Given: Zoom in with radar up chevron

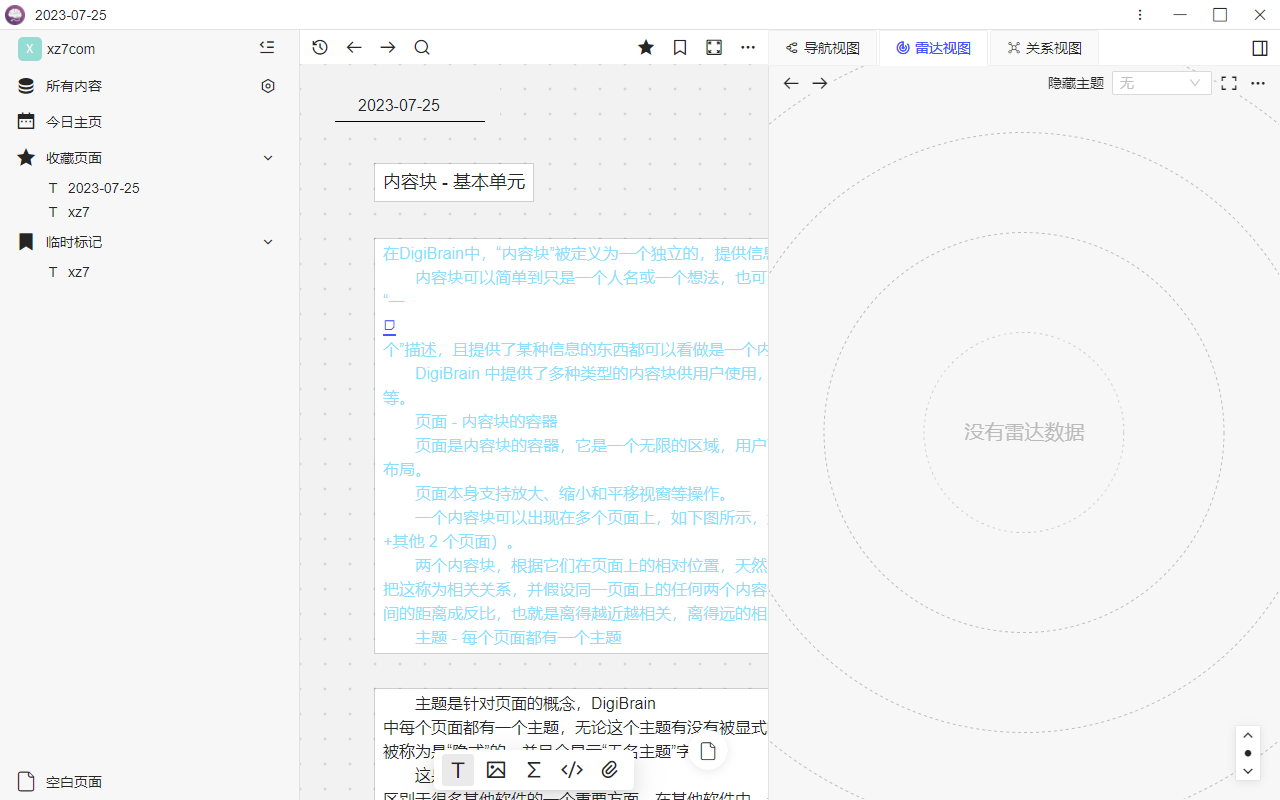Looking at the screenshot, I should click(1247, 735).
